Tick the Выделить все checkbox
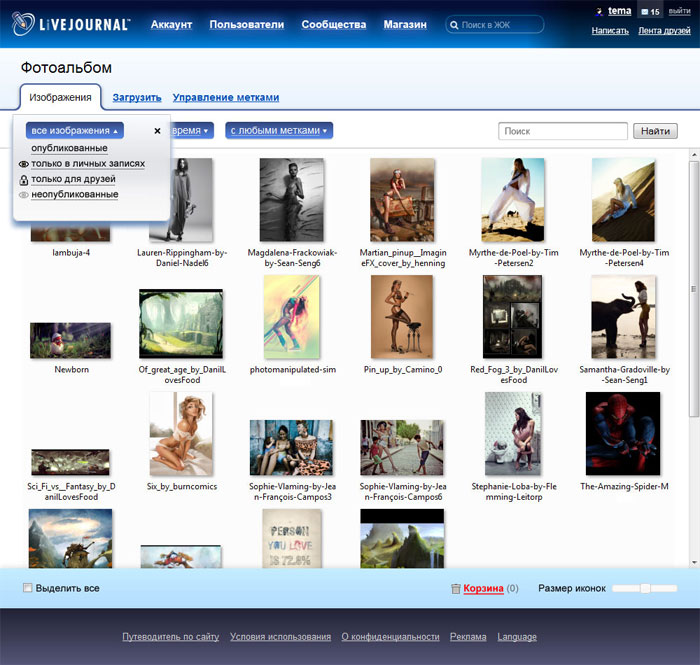The height and width of the screenshot is (665, 700). click(x=28, y=588)
